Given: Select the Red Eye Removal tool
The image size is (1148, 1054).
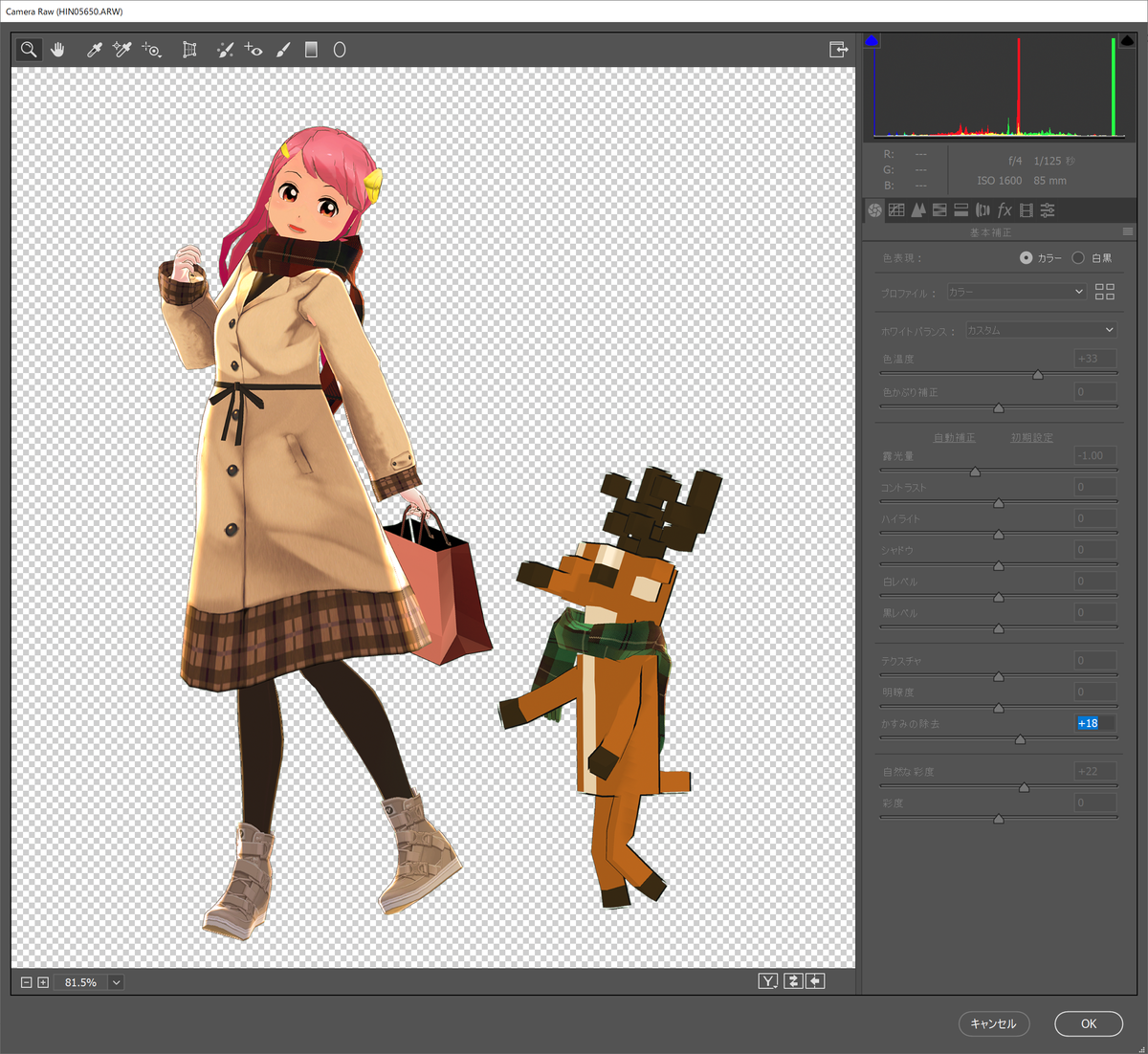Looking at the screenshot, I should coord(253,50).
